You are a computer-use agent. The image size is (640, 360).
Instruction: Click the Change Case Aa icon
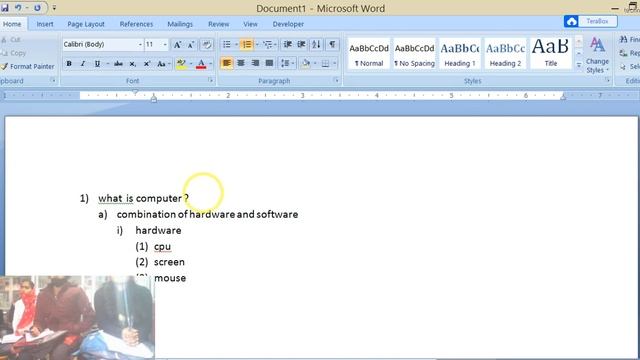161,64
